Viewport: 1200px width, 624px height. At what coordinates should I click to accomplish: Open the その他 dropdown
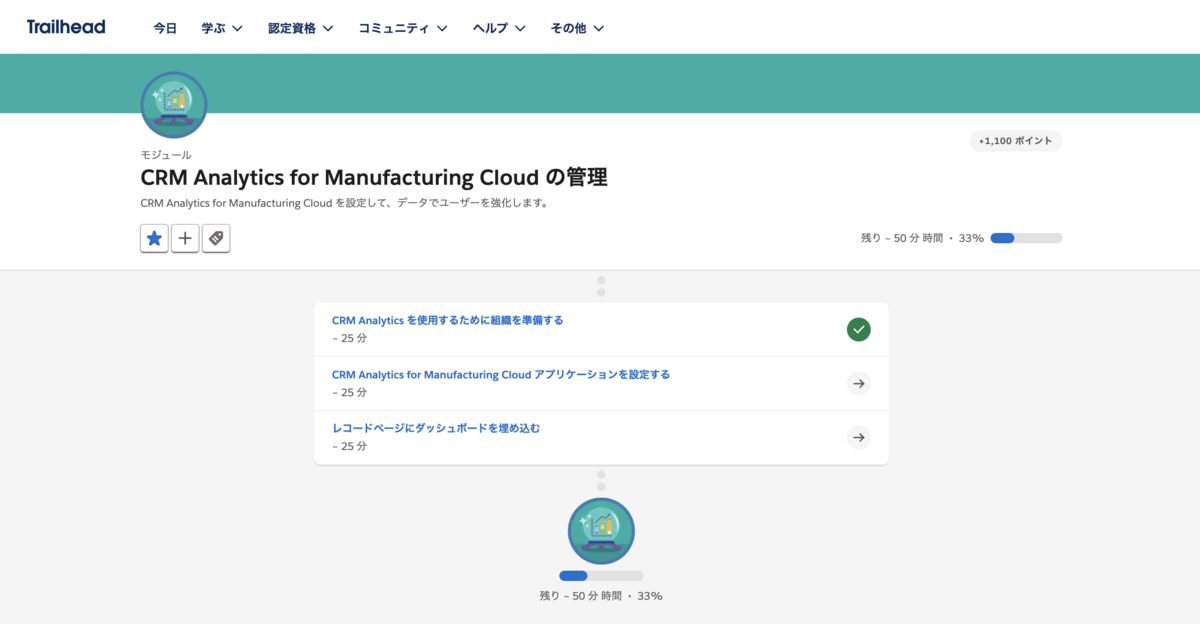click(x=577, y=27)
